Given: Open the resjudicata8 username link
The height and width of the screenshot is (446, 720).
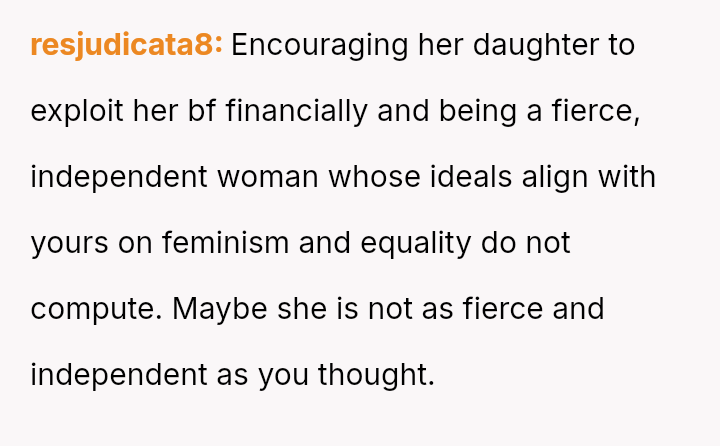Looking at the screenshot, I should tap(126, 45).
